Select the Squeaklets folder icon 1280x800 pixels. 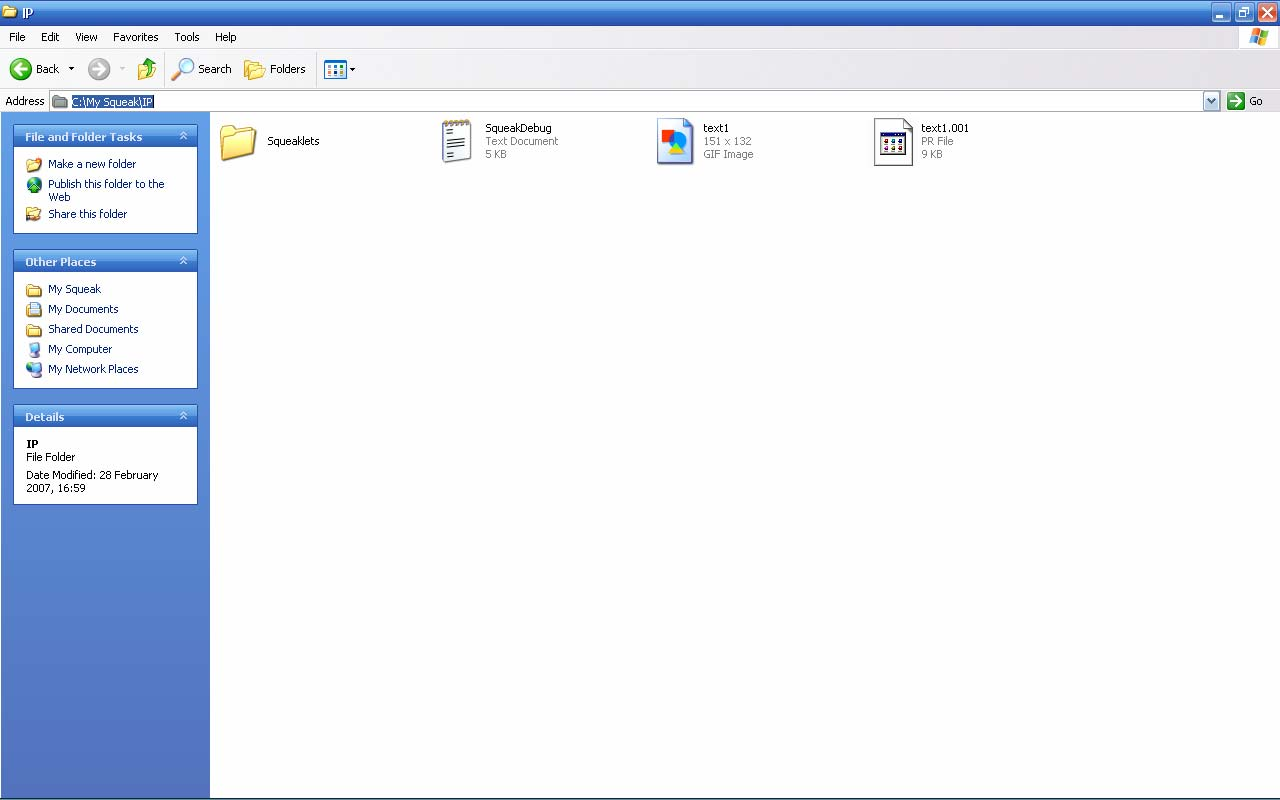[x=238, y=141]
